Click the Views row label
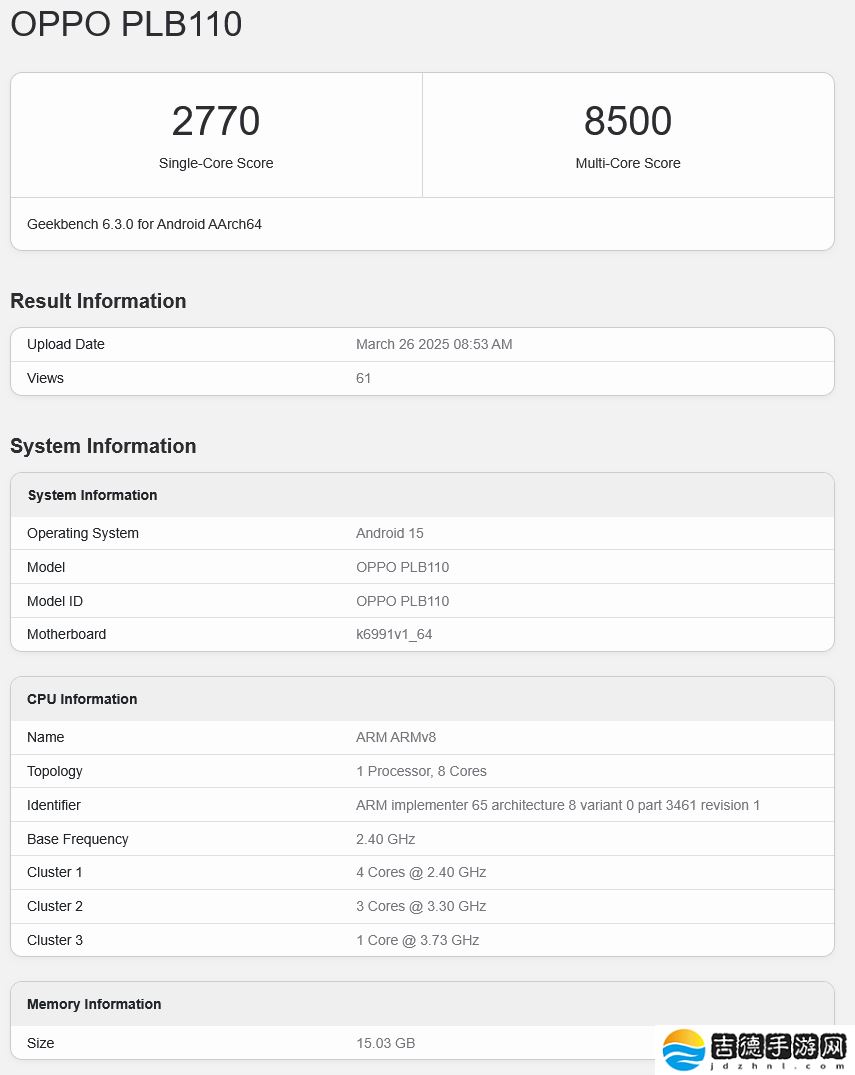This screenshot has height=1075, width=855. coord(45,378)
